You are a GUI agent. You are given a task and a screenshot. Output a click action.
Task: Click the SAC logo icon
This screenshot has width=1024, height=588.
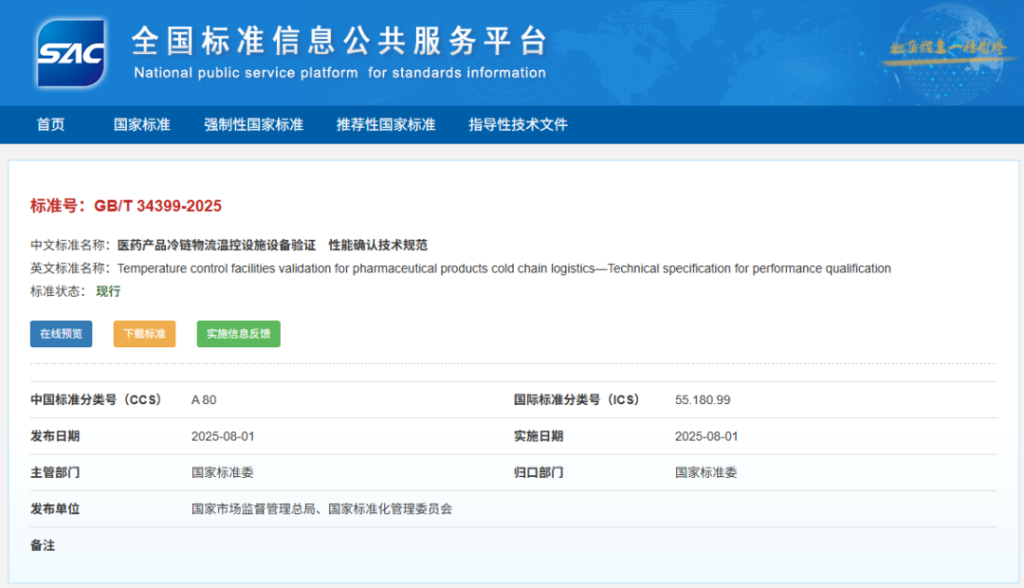point(71,53)
